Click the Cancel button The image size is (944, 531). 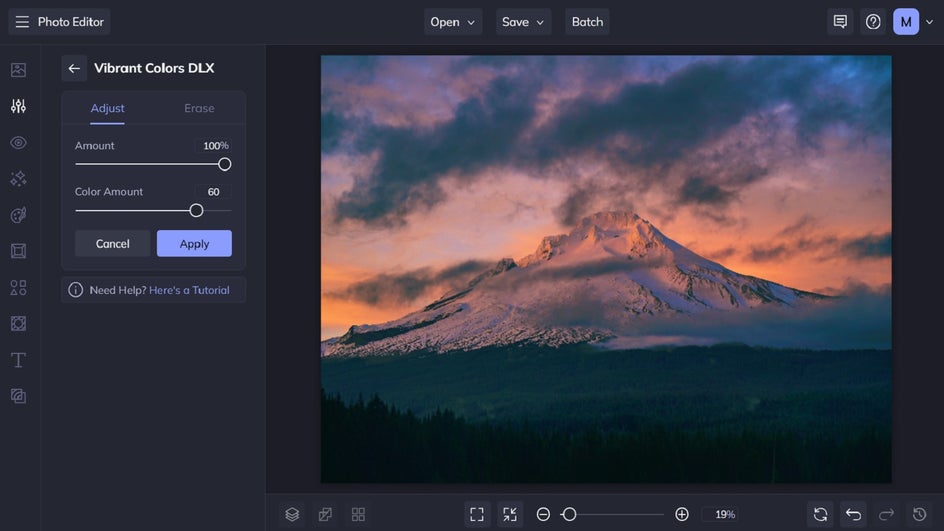click(113, 244)
